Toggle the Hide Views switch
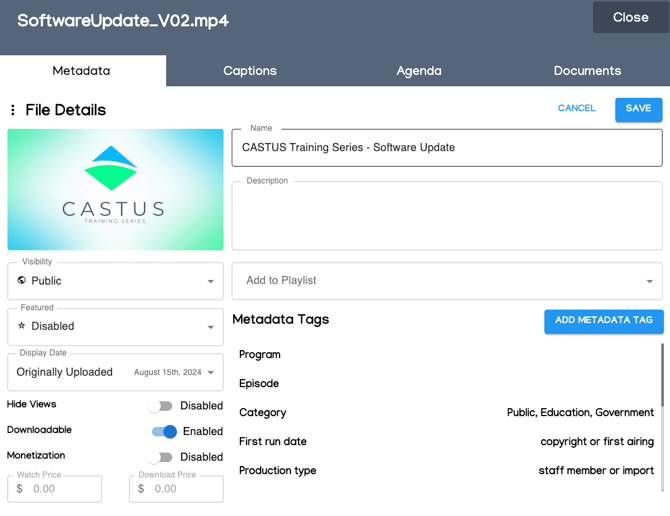This screenshot has width=670, height=516. (x=160, y=406)
